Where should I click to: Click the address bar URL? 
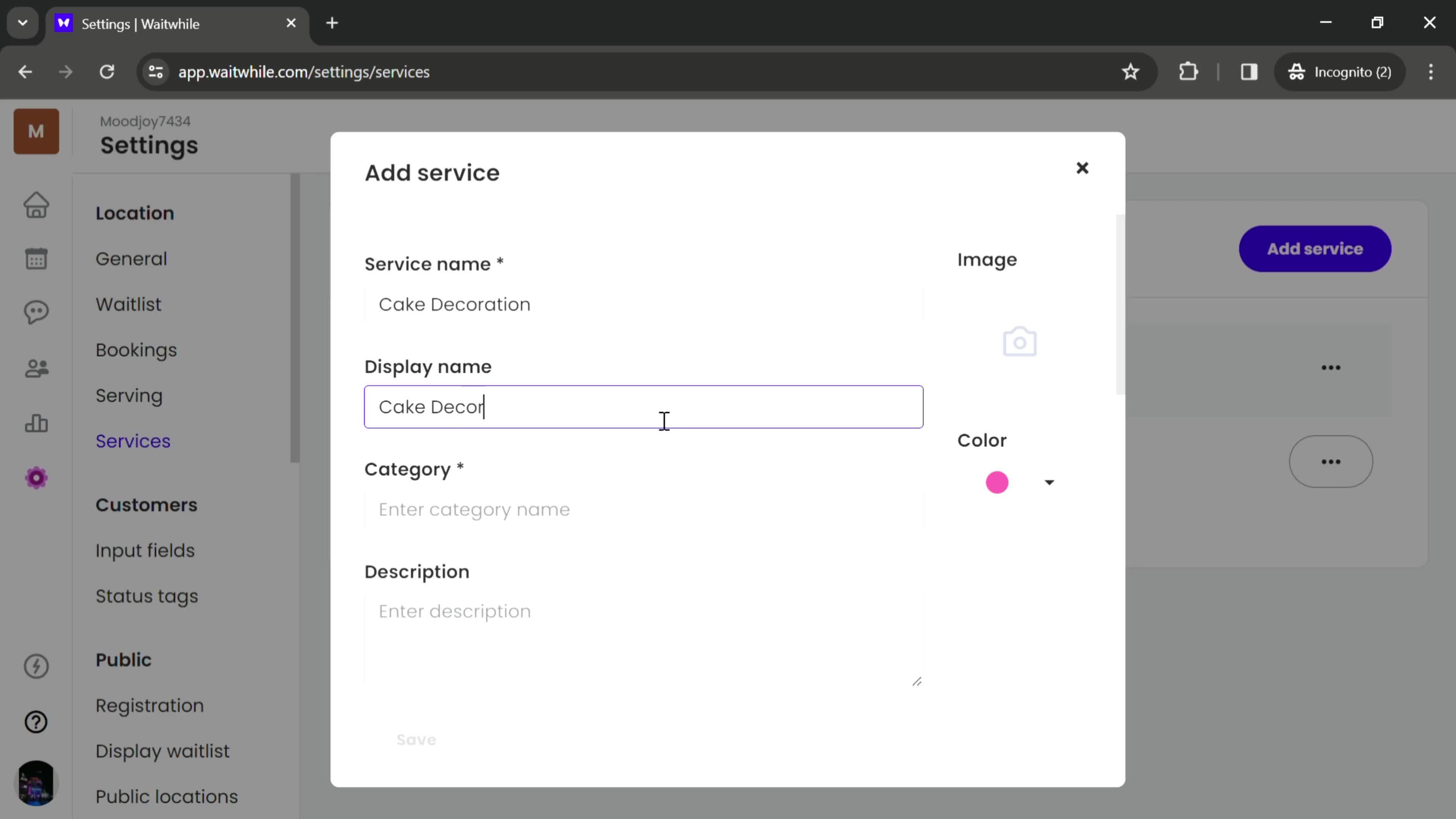click(303, 72)
